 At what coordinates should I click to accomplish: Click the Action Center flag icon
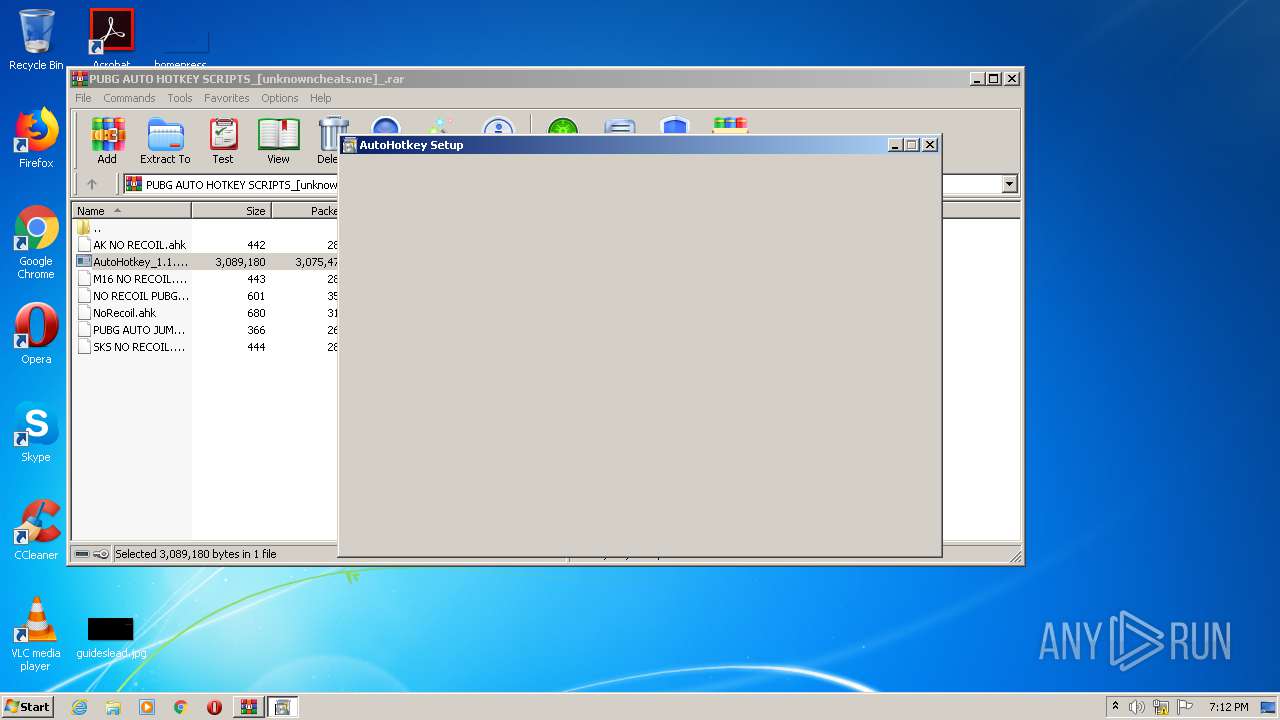click(x=1184, y=707)
